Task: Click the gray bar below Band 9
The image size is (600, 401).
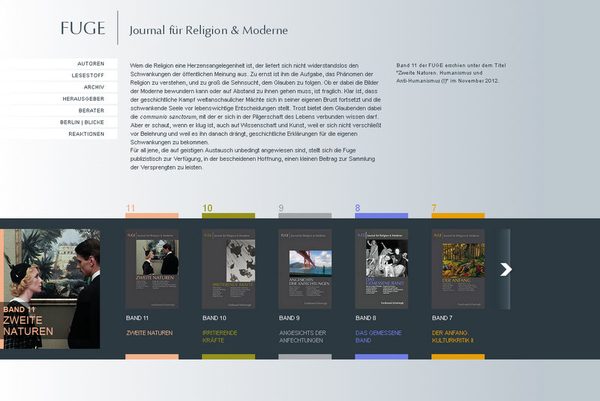Action: (x=305, y=357)
